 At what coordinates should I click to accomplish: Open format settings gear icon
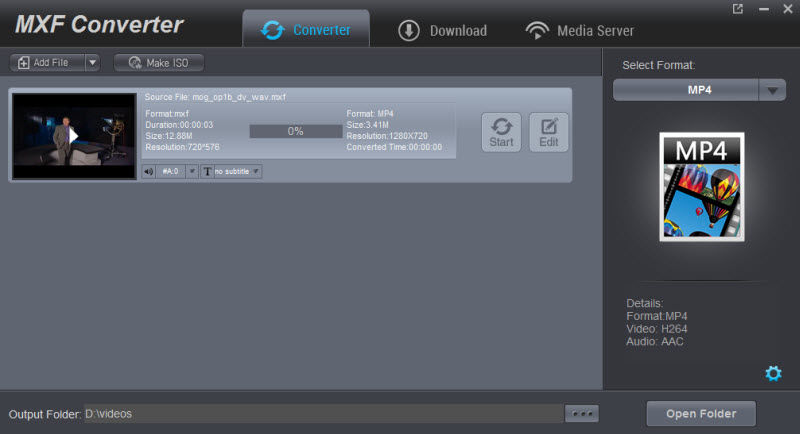773,373
